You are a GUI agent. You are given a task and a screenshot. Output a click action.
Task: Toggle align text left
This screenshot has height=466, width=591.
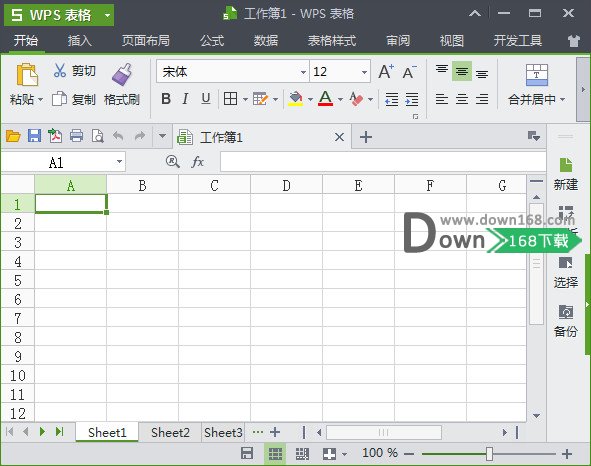coord(442,99)
